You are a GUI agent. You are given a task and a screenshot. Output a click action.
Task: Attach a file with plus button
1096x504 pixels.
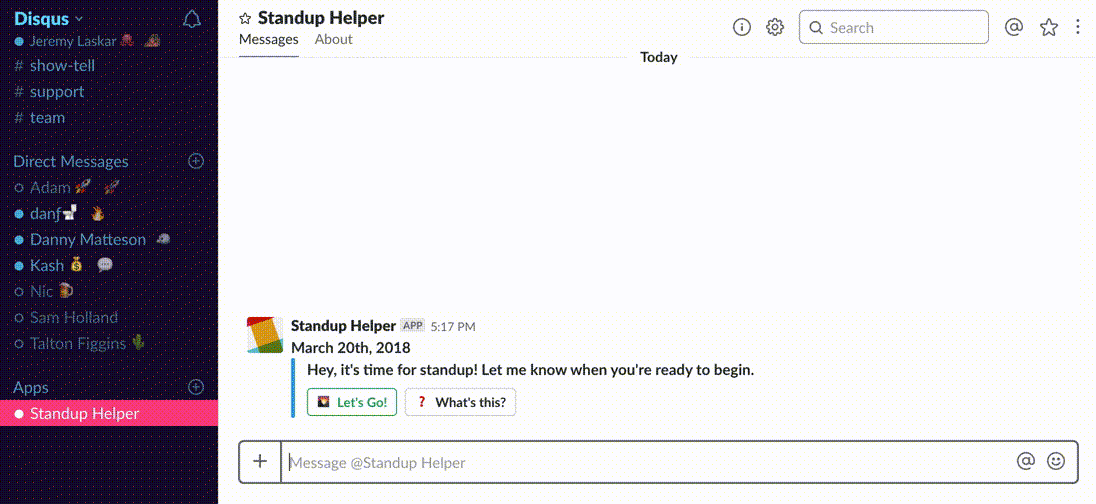point(260,461)
